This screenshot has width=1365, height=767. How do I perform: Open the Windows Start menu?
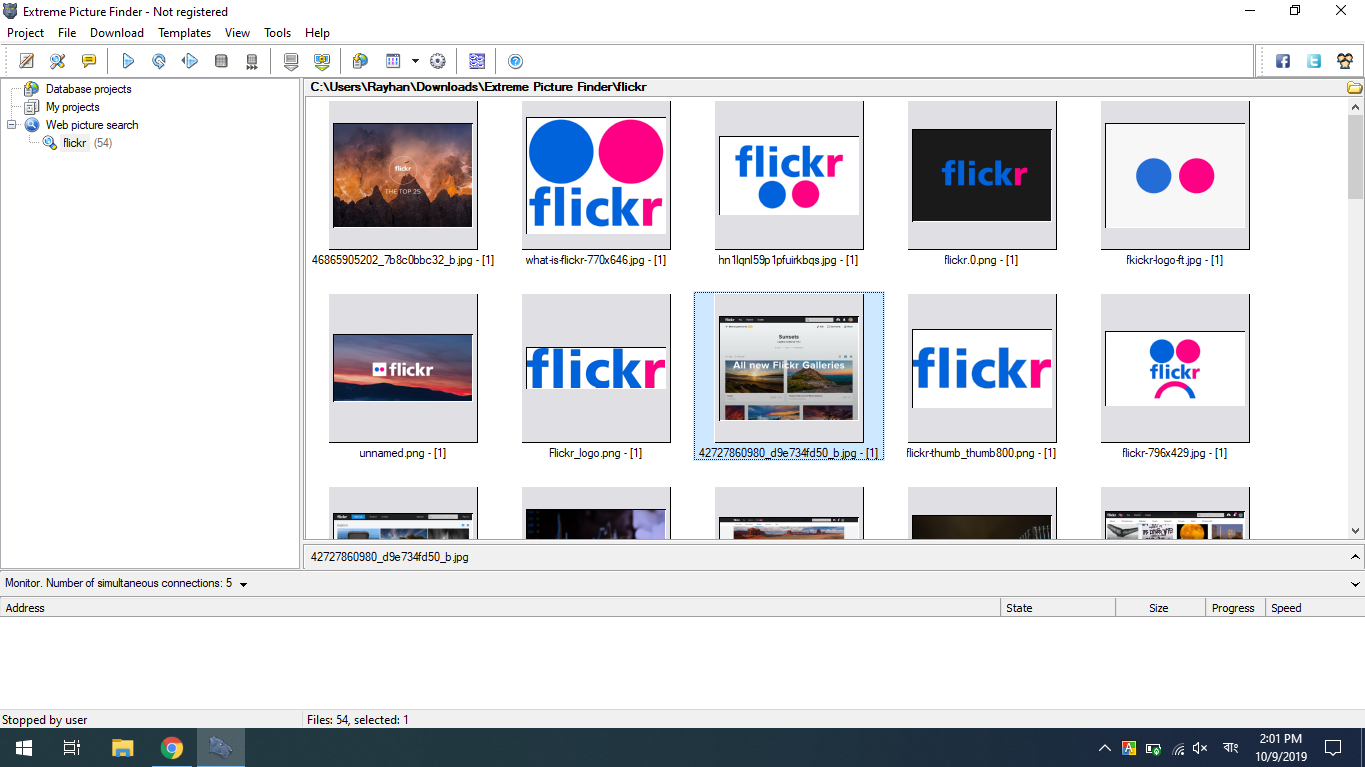click(24, 748)
